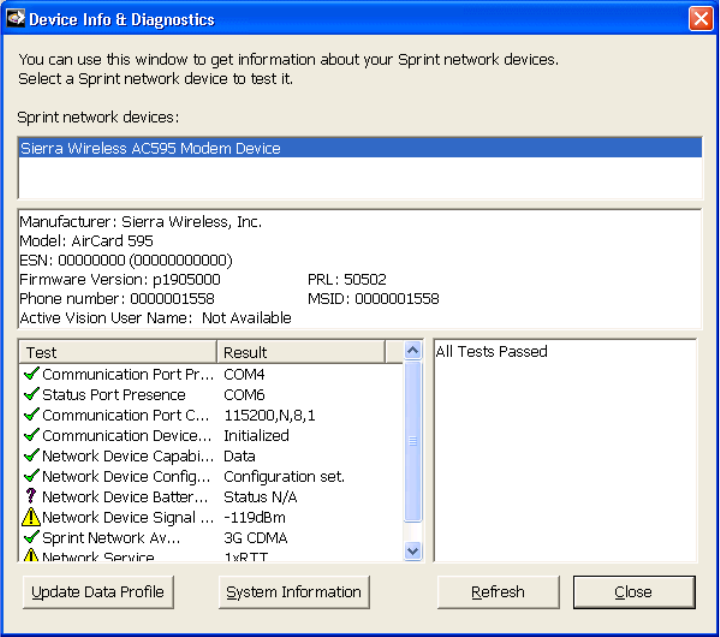This screenshot has width=720, height=637.
Task: Click checkmark icon for Communication Device row
Action: (31, 436)
